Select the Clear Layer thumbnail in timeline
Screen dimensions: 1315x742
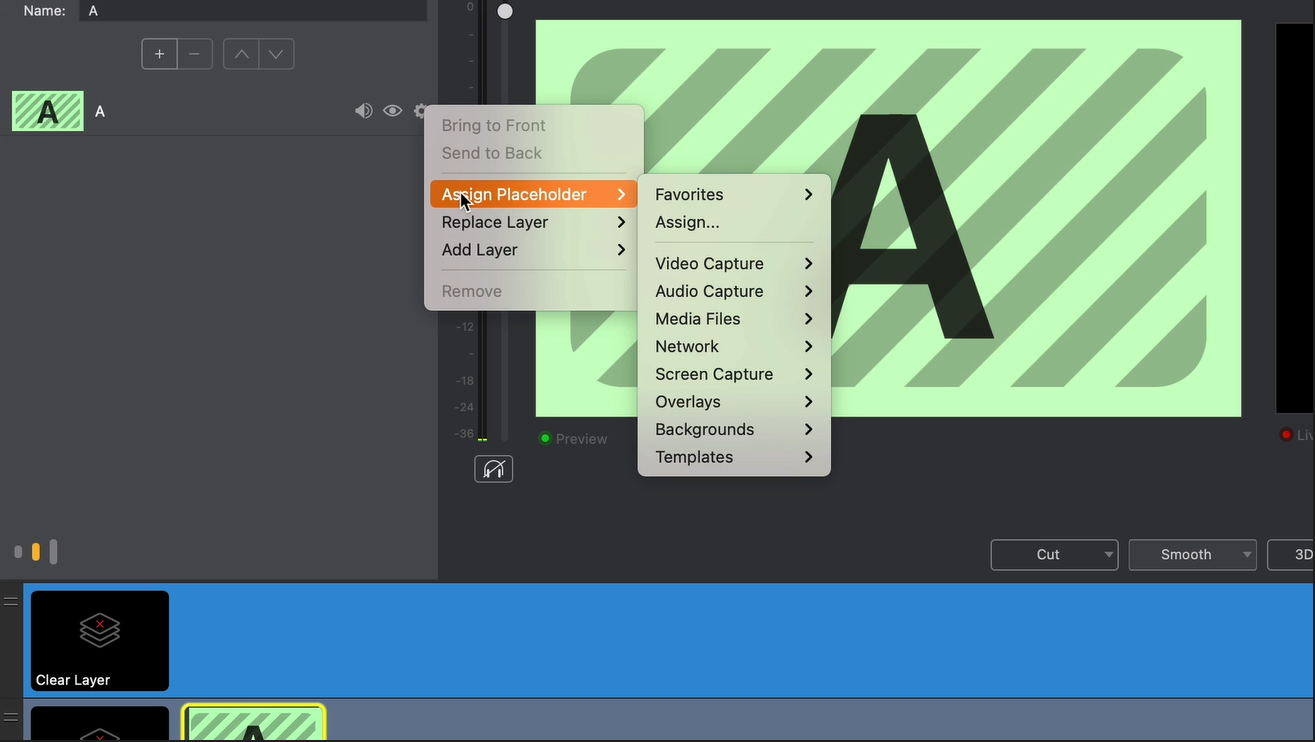click(x=99, y=640)
